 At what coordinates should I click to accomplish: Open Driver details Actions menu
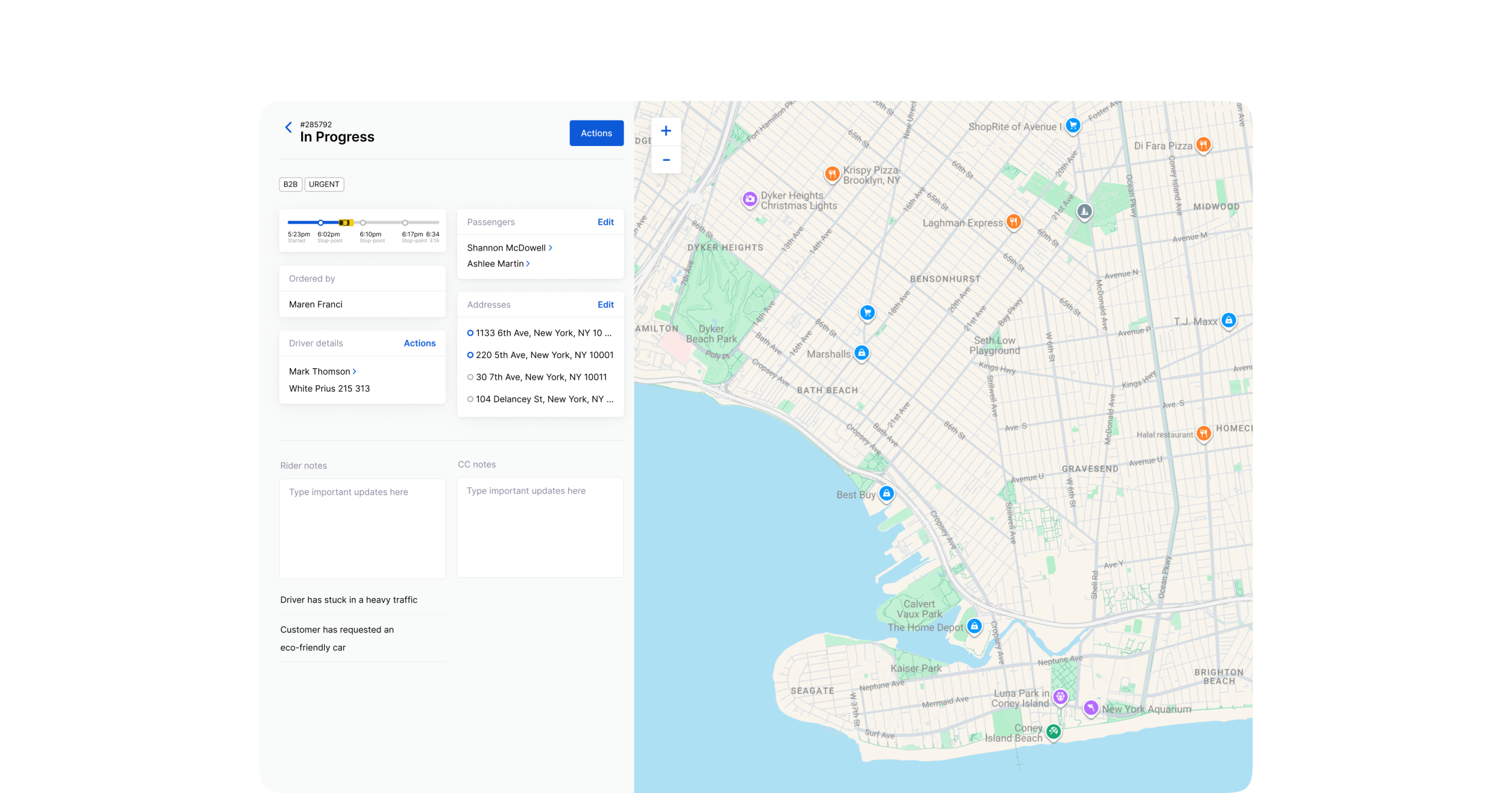coord(419,343)
